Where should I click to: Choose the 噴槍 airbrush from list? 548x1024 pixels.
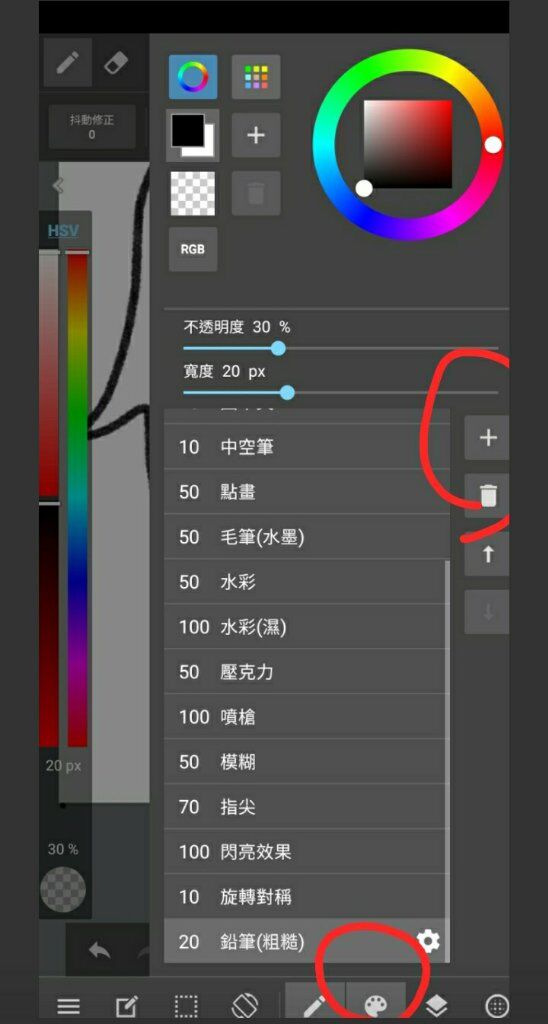[306, 717]
